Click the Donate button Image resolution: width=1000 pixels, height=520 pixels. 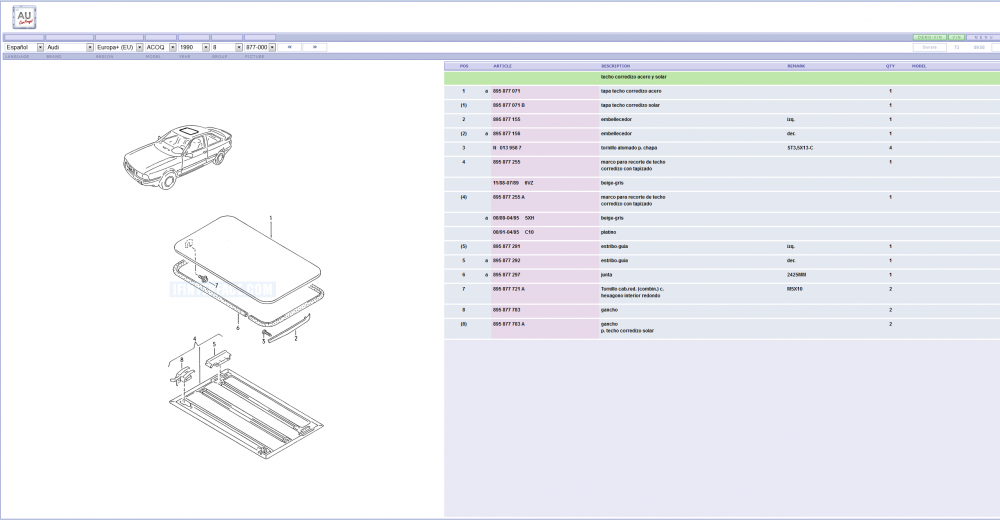(929, 47)
